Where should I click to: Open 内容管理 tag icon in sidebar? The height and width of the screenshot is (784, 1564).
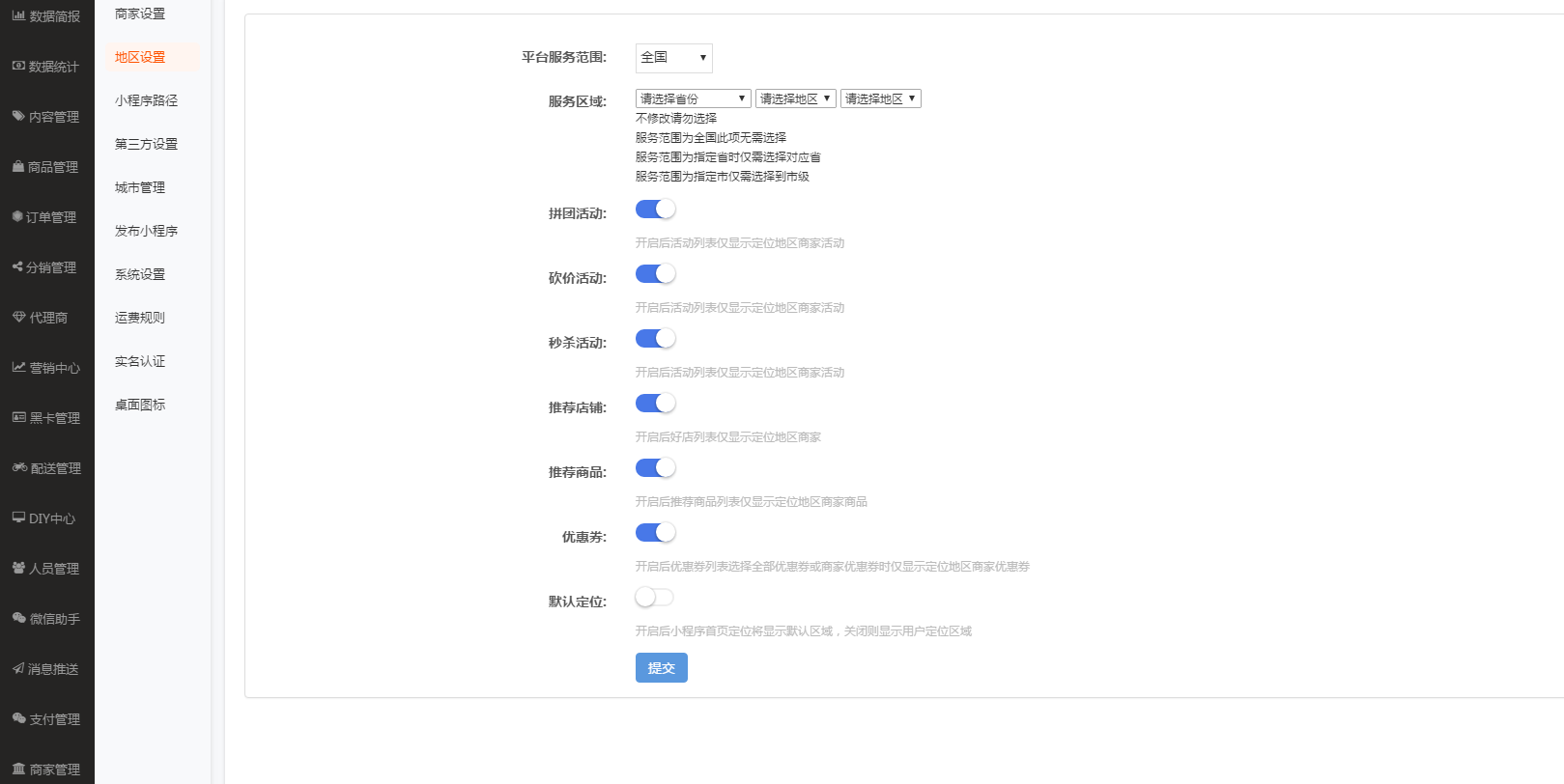click(18, 116)
